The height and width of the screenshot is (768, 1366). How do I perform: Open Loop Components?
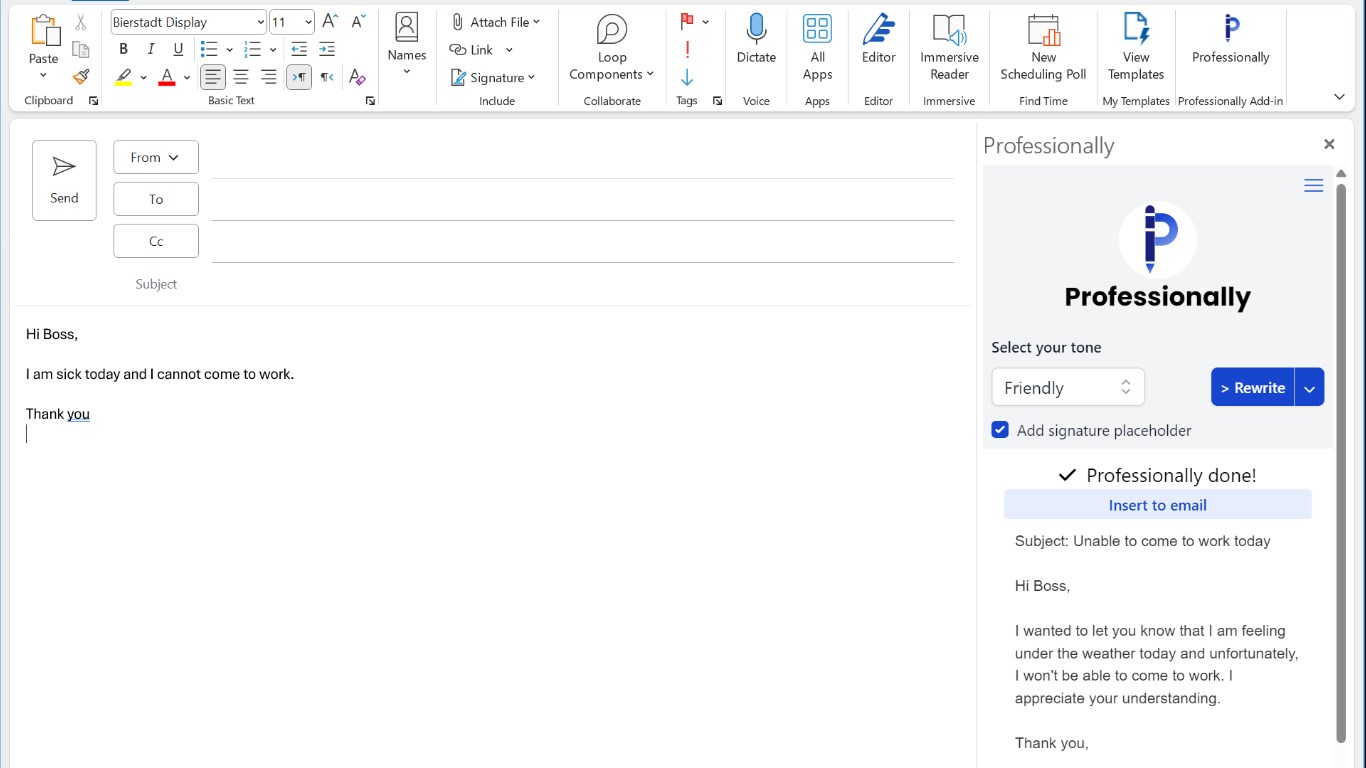tap(612, 47)
